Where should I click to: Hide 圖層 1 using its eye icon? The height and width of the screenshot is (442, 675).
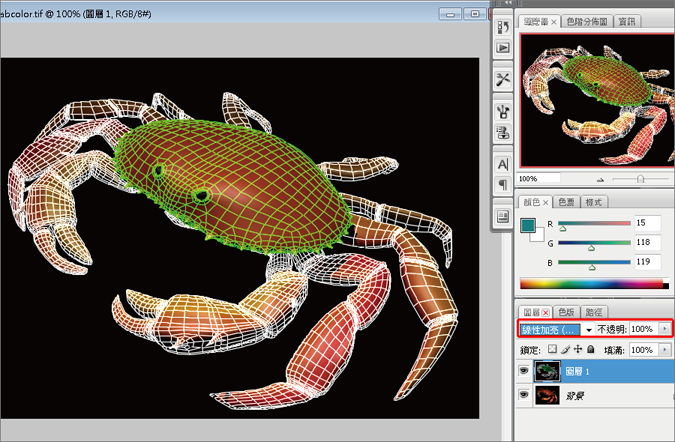click(x=524, y=371)
